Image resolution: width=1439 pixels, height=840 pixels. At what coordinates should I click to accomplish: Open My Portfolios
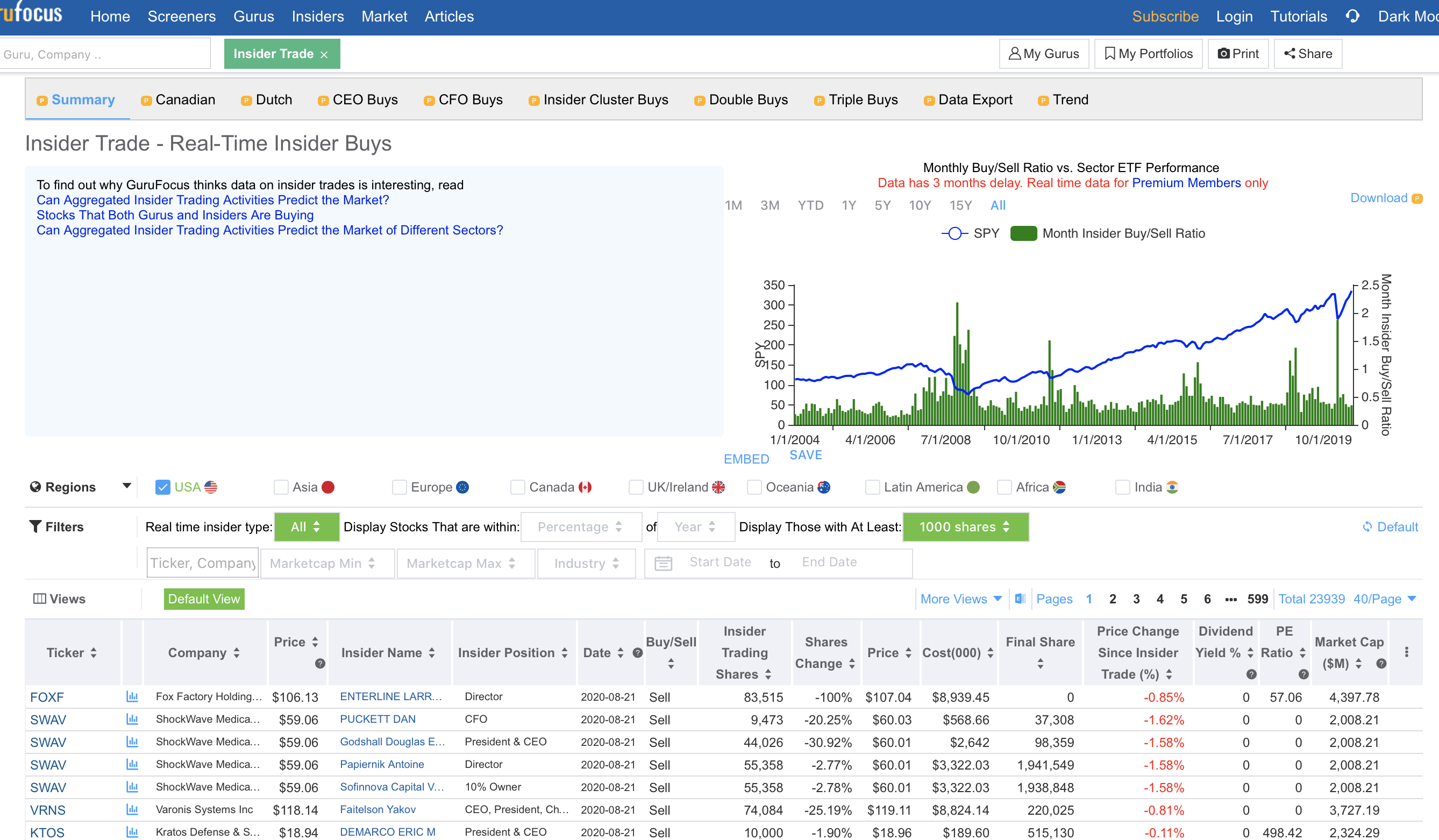point(1148,54)
